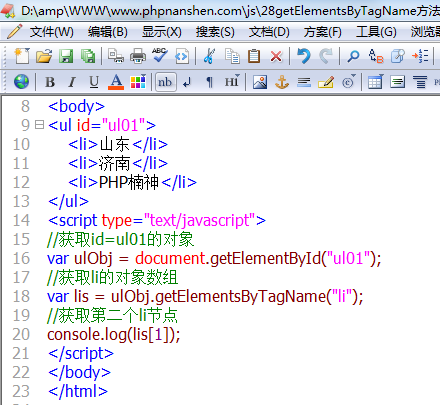Click the comment //获取id=ul01的对象
This screenshot has width=440, height=405.
[x=120, y=239]
